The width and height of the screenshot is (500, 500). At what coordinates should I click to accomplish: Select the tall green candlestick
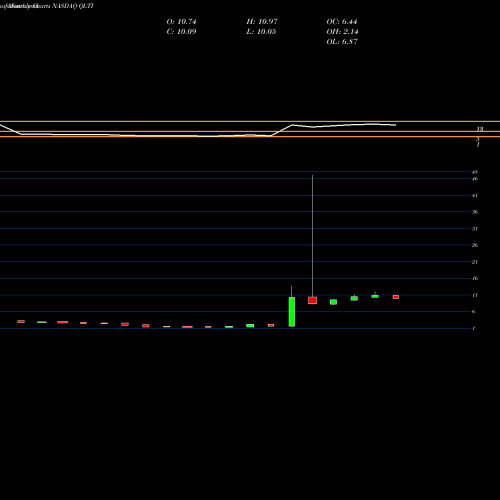292,312
